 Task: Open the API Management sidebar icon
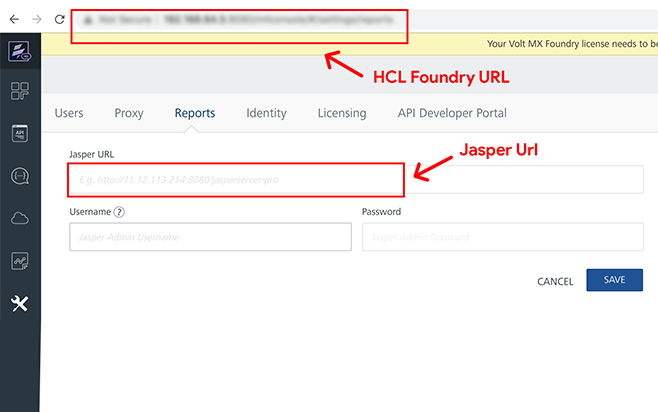click(20, 133)
